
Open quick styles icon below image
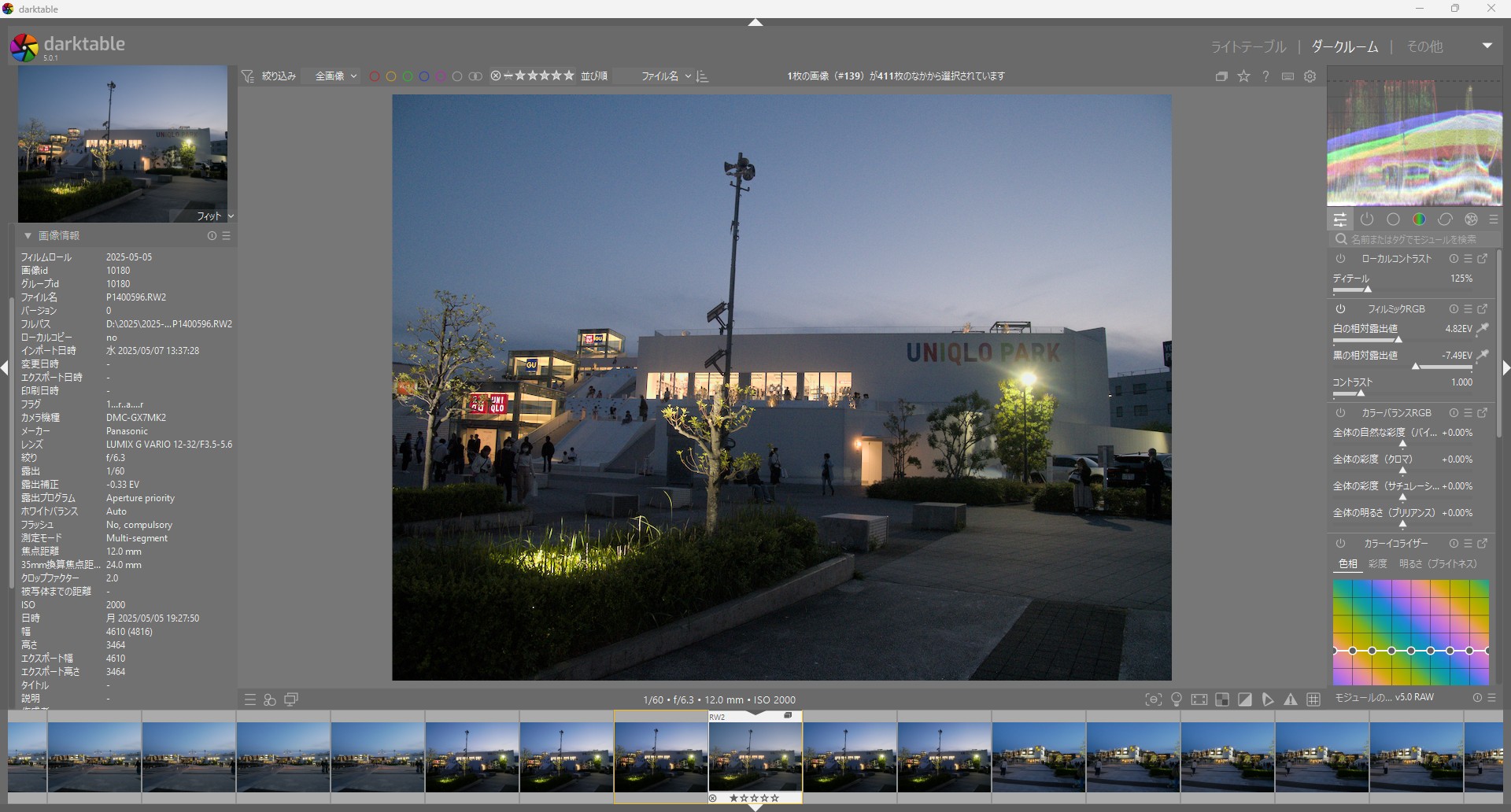tap(270, 699)
